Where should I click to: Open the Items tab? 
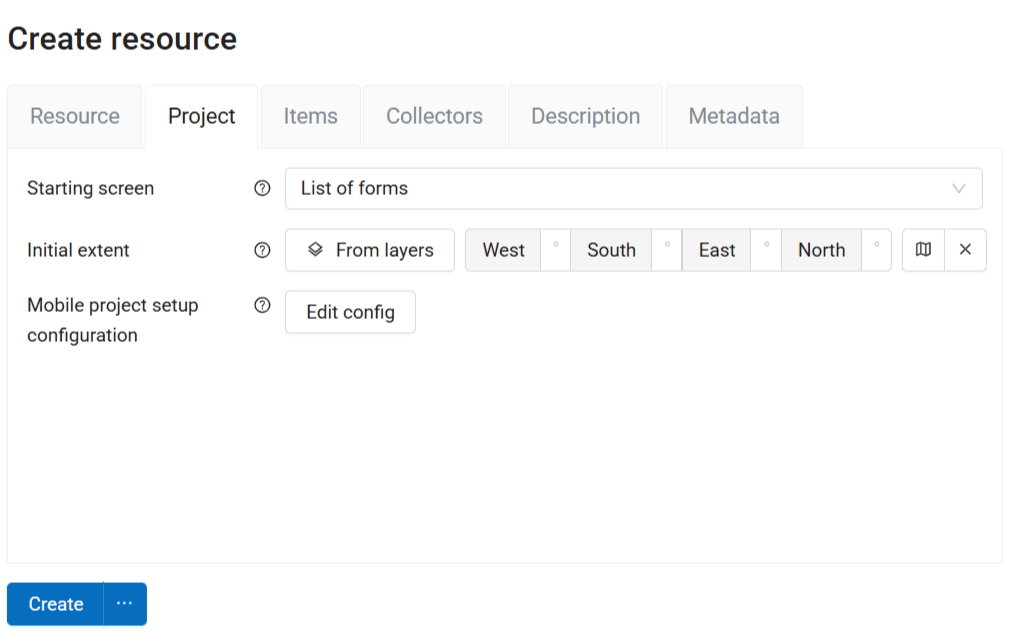310,116
